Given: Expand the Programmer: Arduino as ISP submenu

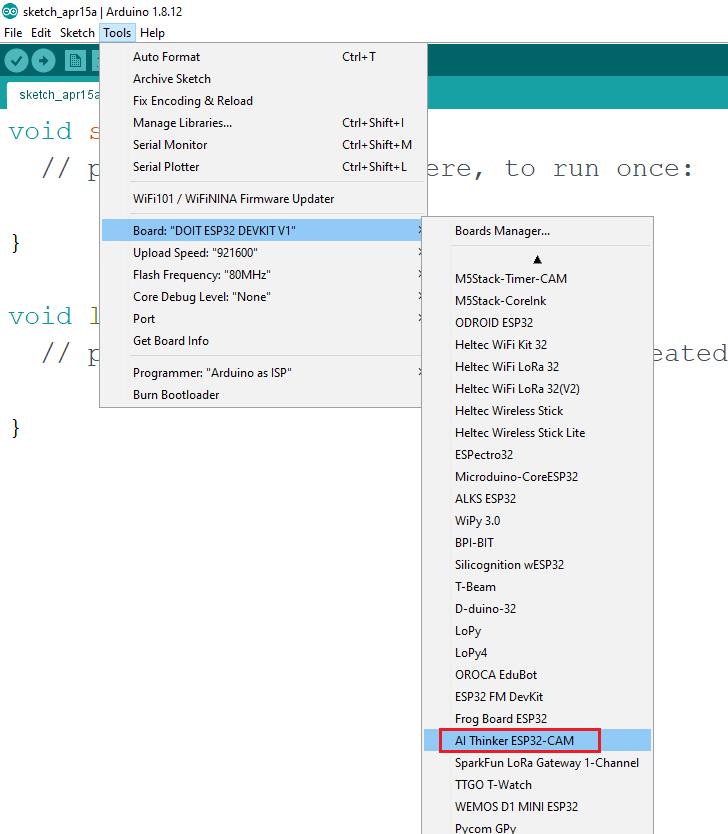Looking at the screenshot, I should click(263, 372).
